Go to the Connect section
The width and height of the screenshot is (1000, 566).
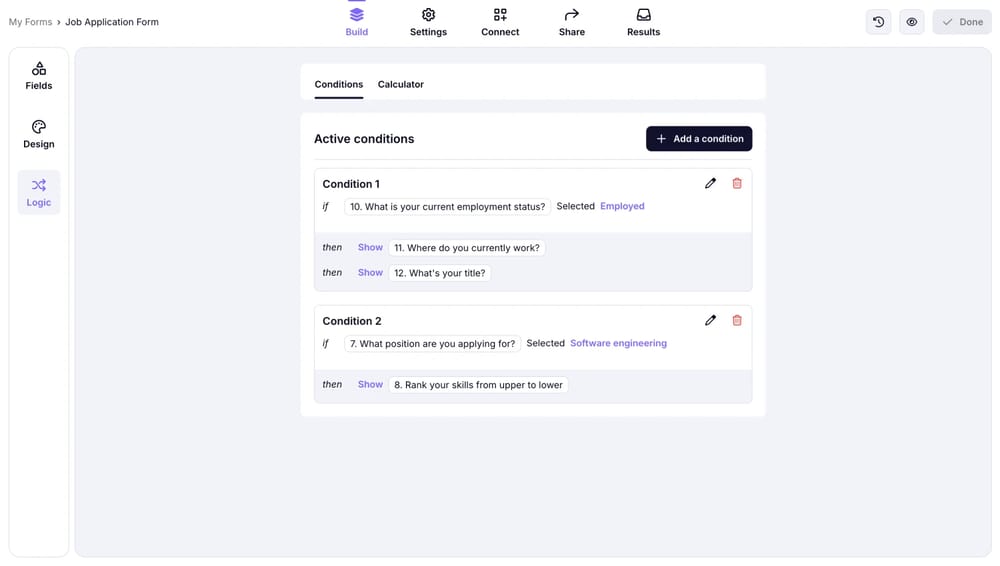tap(500, 22)
